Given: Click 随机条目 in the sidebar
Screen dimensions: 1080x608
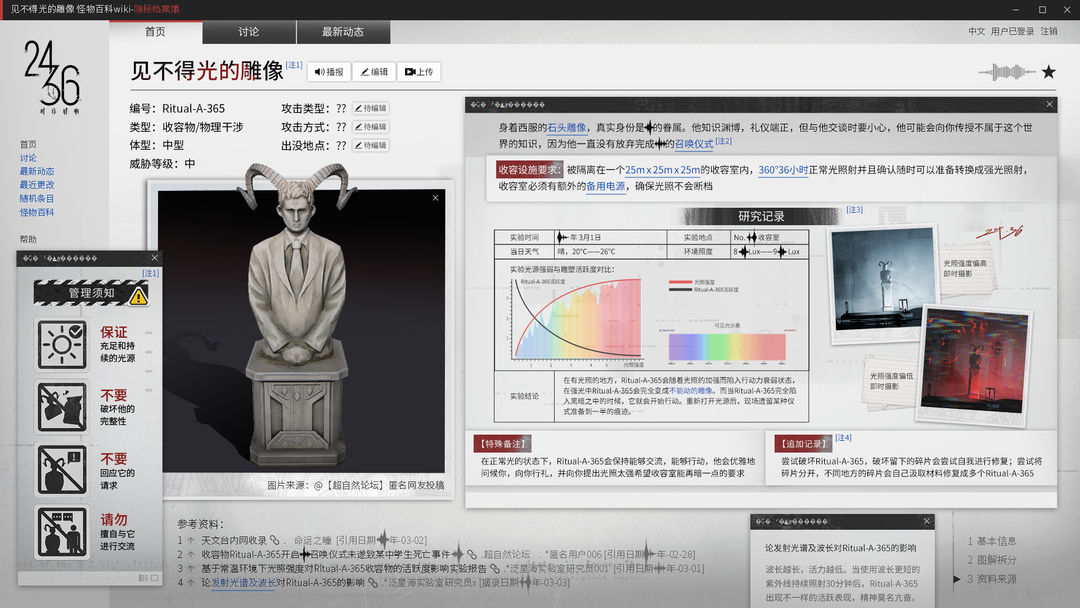Looking at the screenshot, I should 37,198.
